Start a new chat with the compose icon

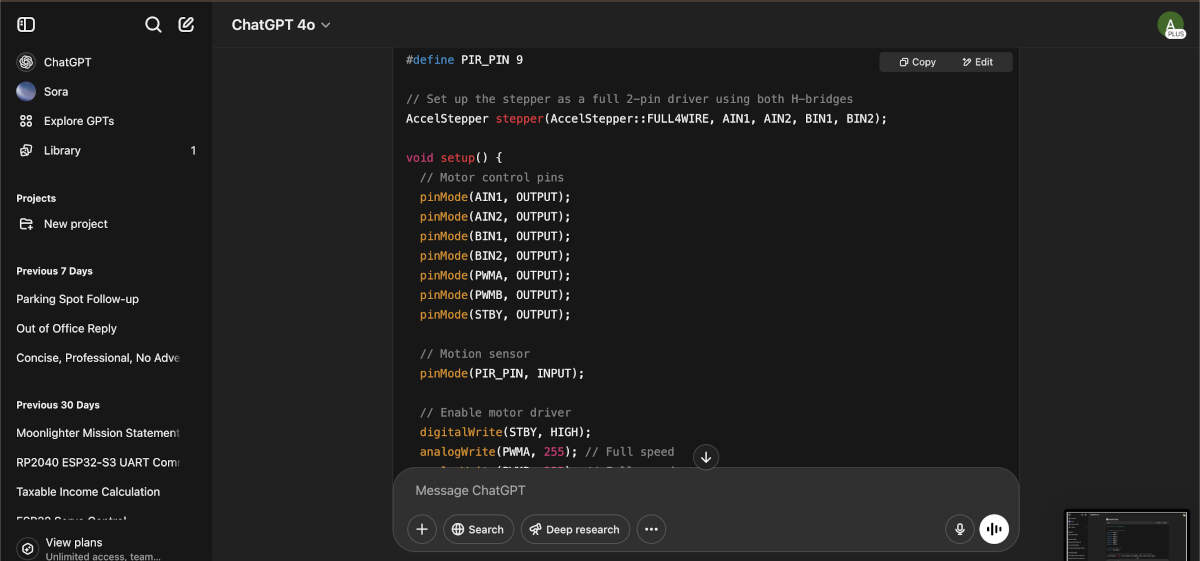(x=186, y=24)
